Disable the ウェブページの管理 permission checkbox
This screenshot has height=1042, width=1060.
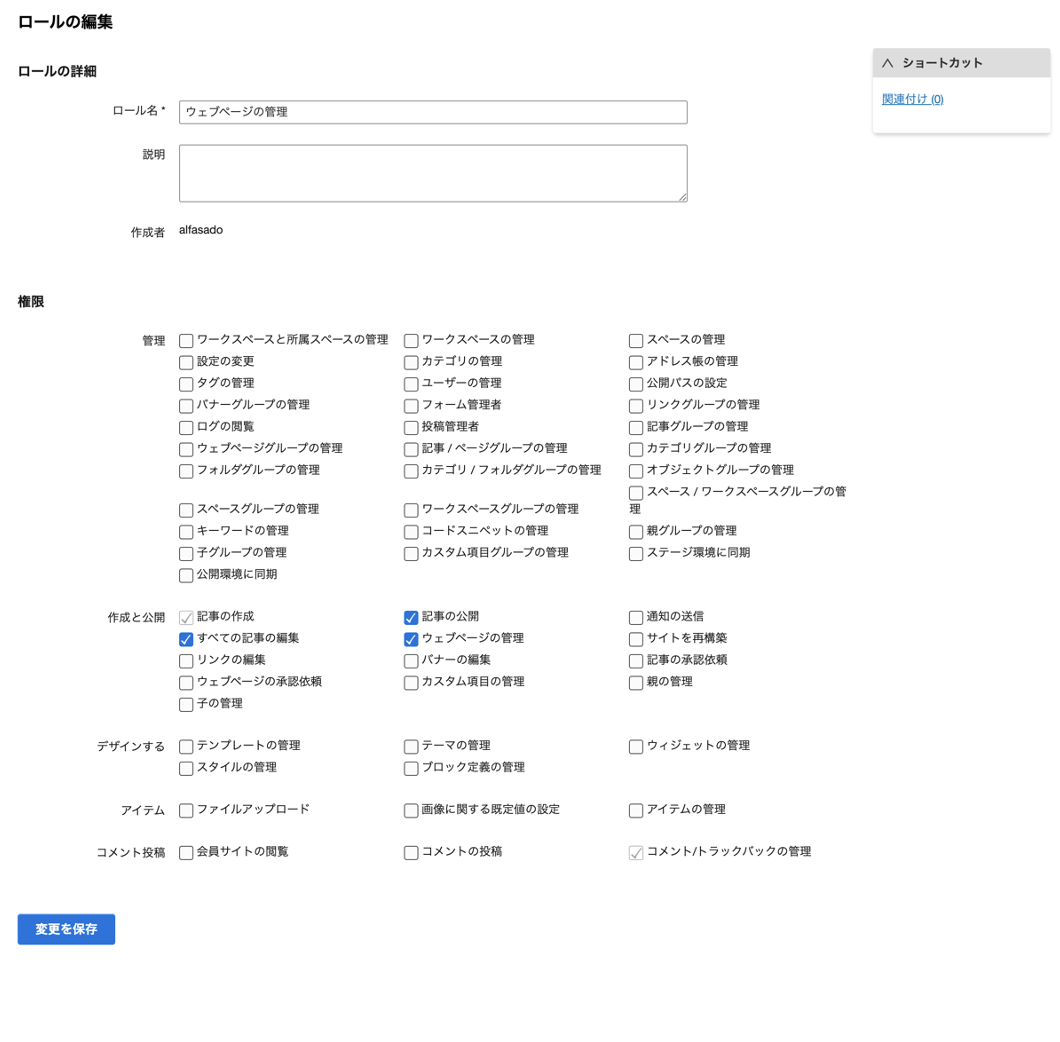click(411, 639)
